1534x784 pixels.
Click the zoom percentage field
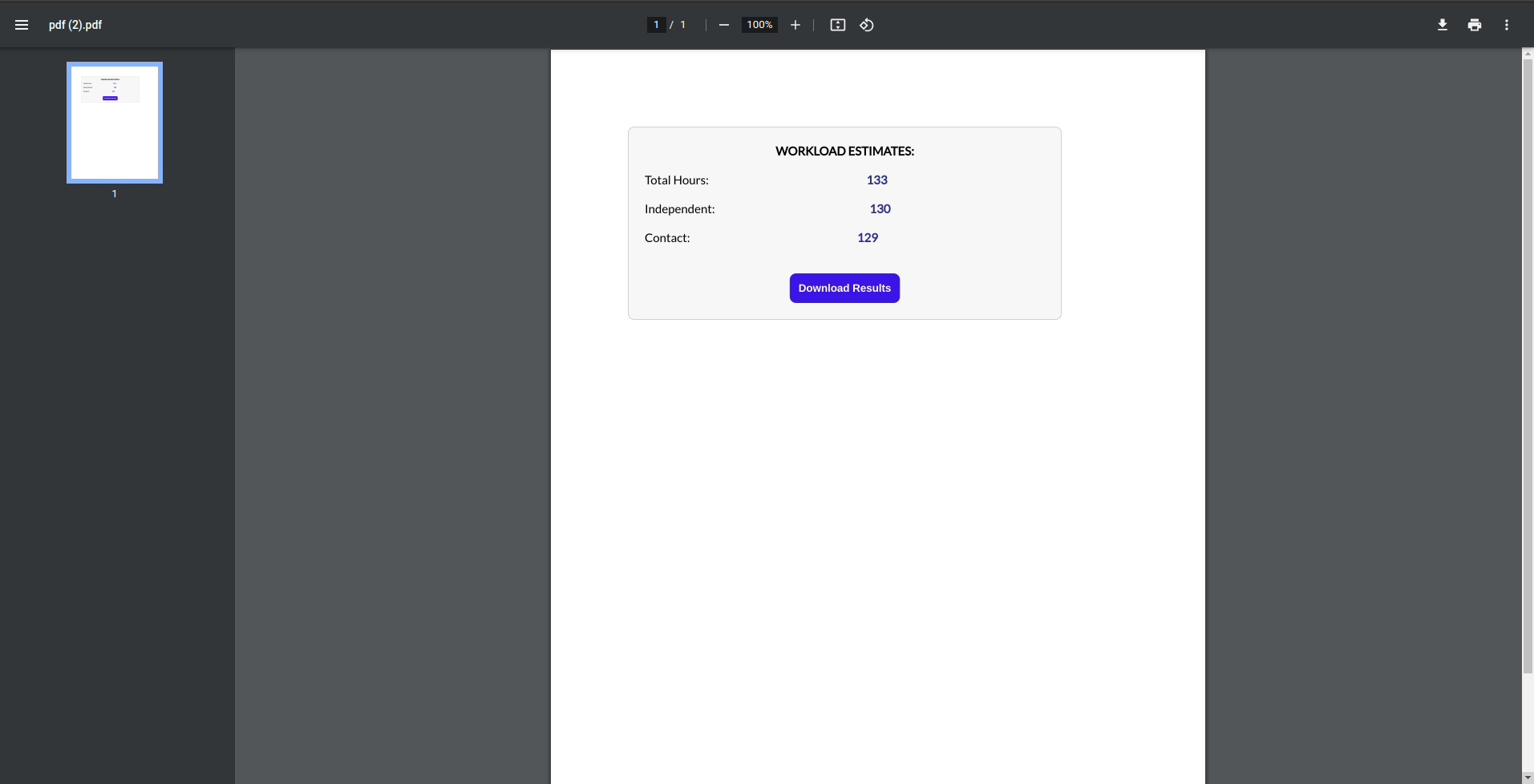coord(759,25)
